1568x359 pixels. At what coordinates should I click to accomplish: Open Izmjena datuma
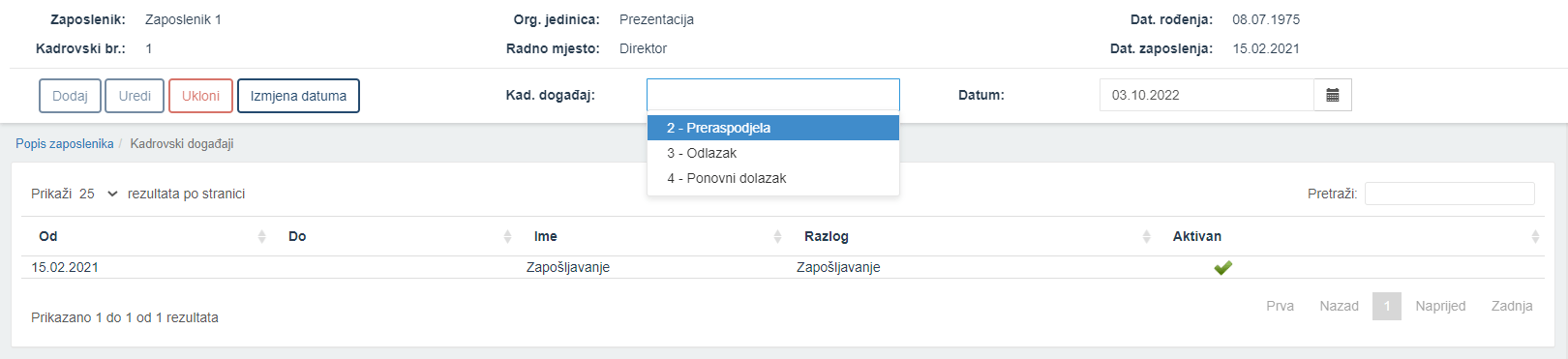pyautogui.click(x=298, y=96)
